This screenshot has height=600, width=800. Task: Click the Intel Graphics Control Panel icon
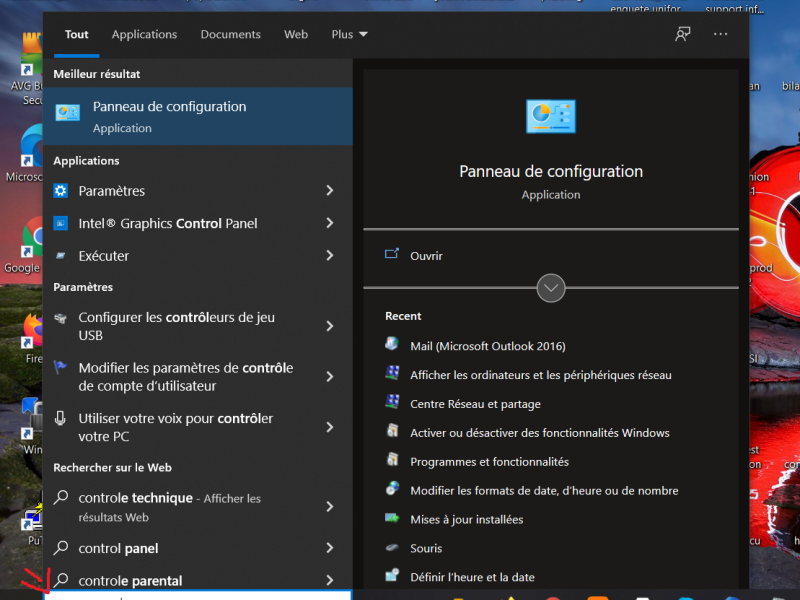61,223
